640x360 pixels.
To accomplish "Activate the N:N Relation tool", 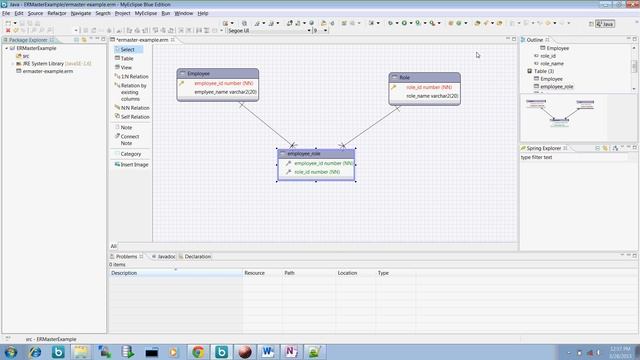I will click(x=132, y=108).
